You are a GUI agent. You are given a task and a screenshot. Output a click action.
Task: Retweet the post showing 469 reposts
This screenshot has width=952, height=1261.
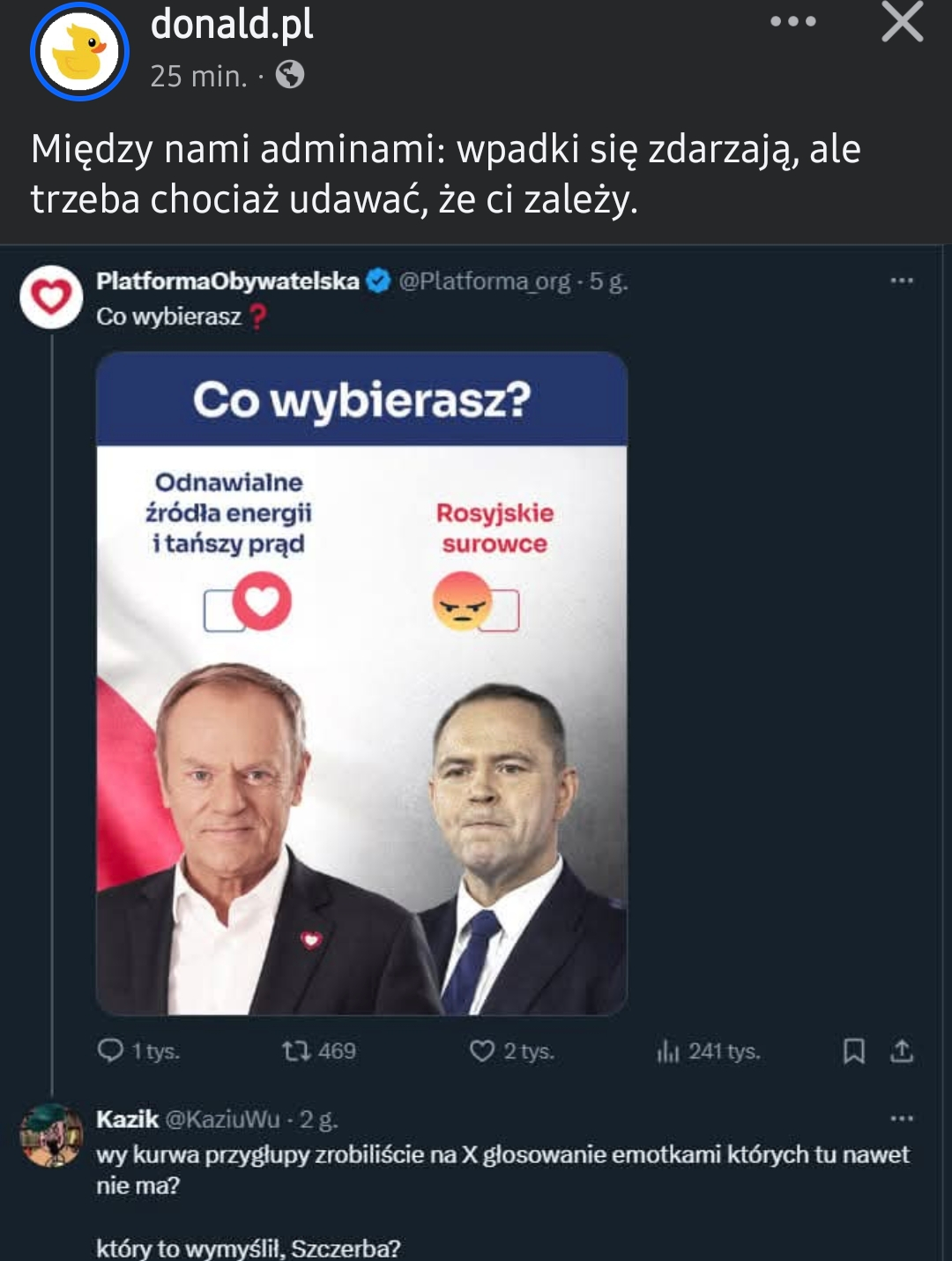pos(295,1051)
